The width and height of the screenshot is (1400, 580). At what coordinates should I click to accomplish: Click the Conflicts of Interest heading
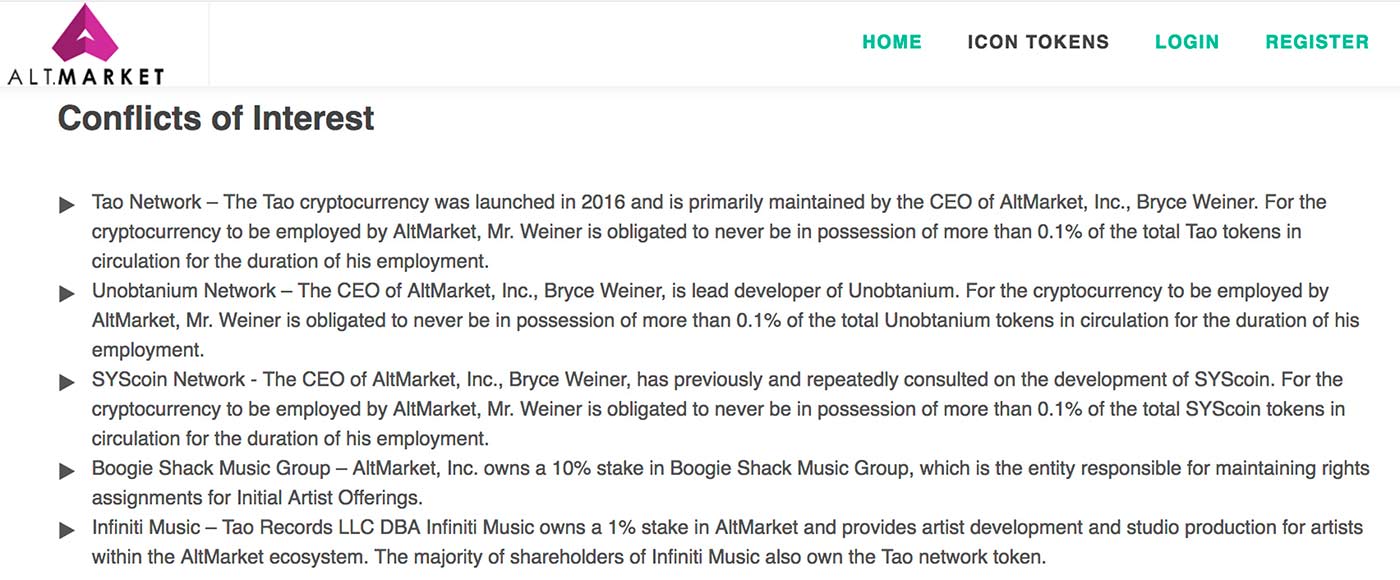tap(216, 118)
